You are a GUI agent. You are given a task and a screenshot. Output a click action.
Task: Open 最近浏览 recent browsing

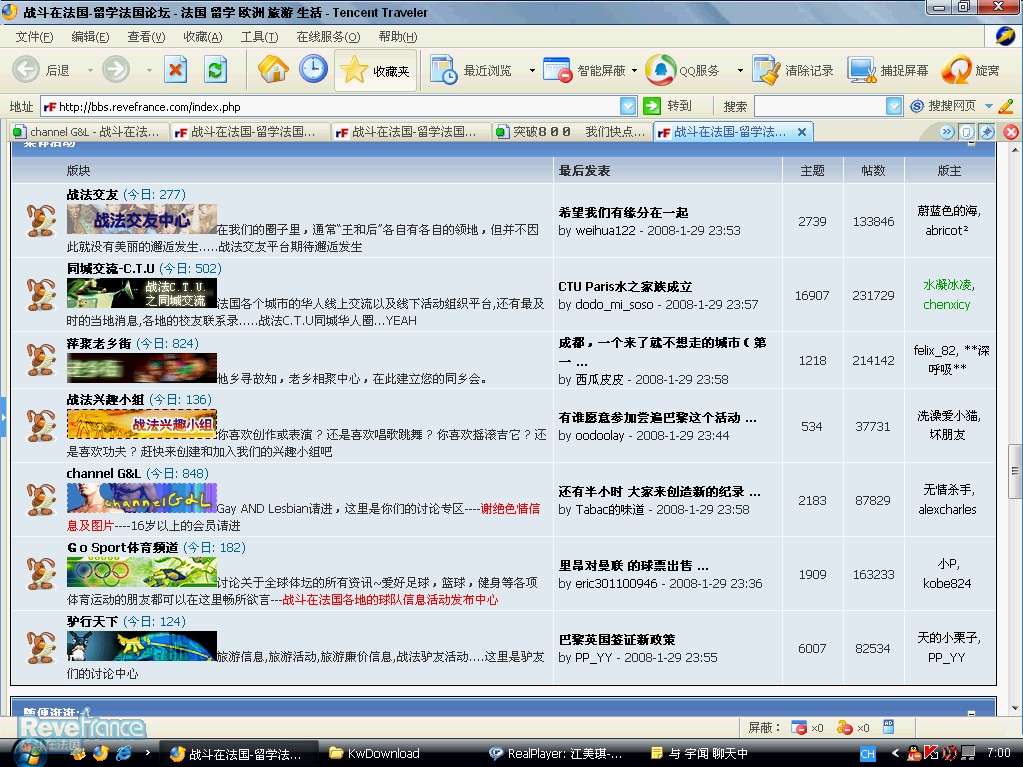(471, 70)
